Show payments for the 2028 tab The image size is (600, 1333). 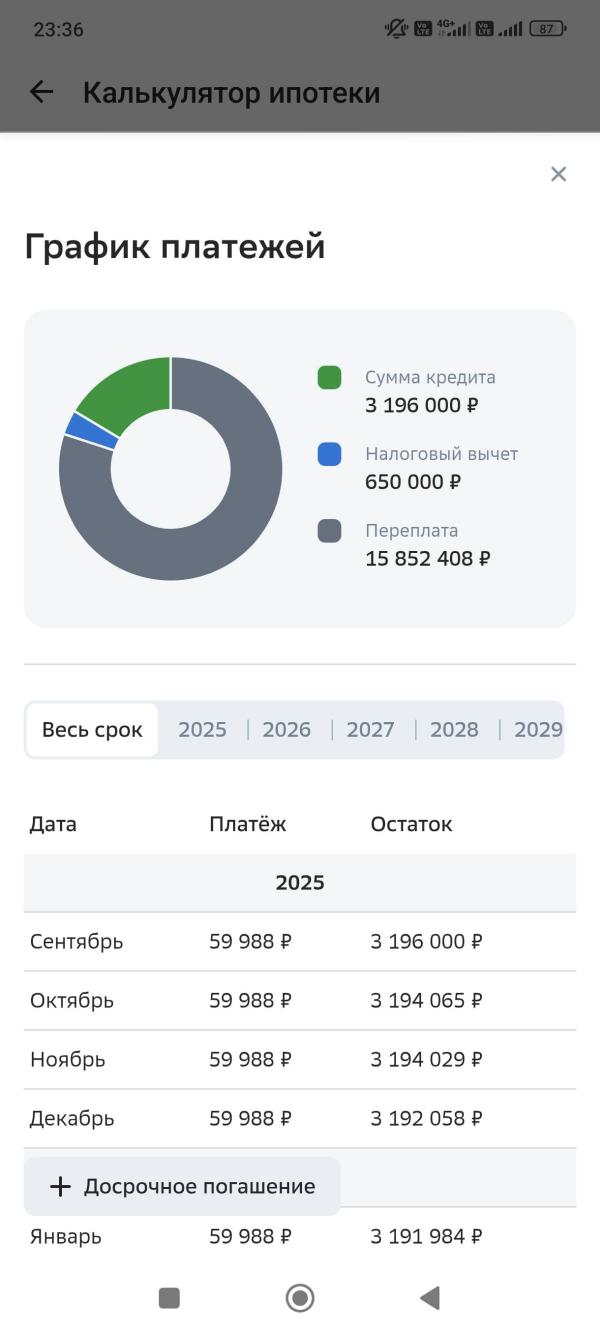pos(454,730)
